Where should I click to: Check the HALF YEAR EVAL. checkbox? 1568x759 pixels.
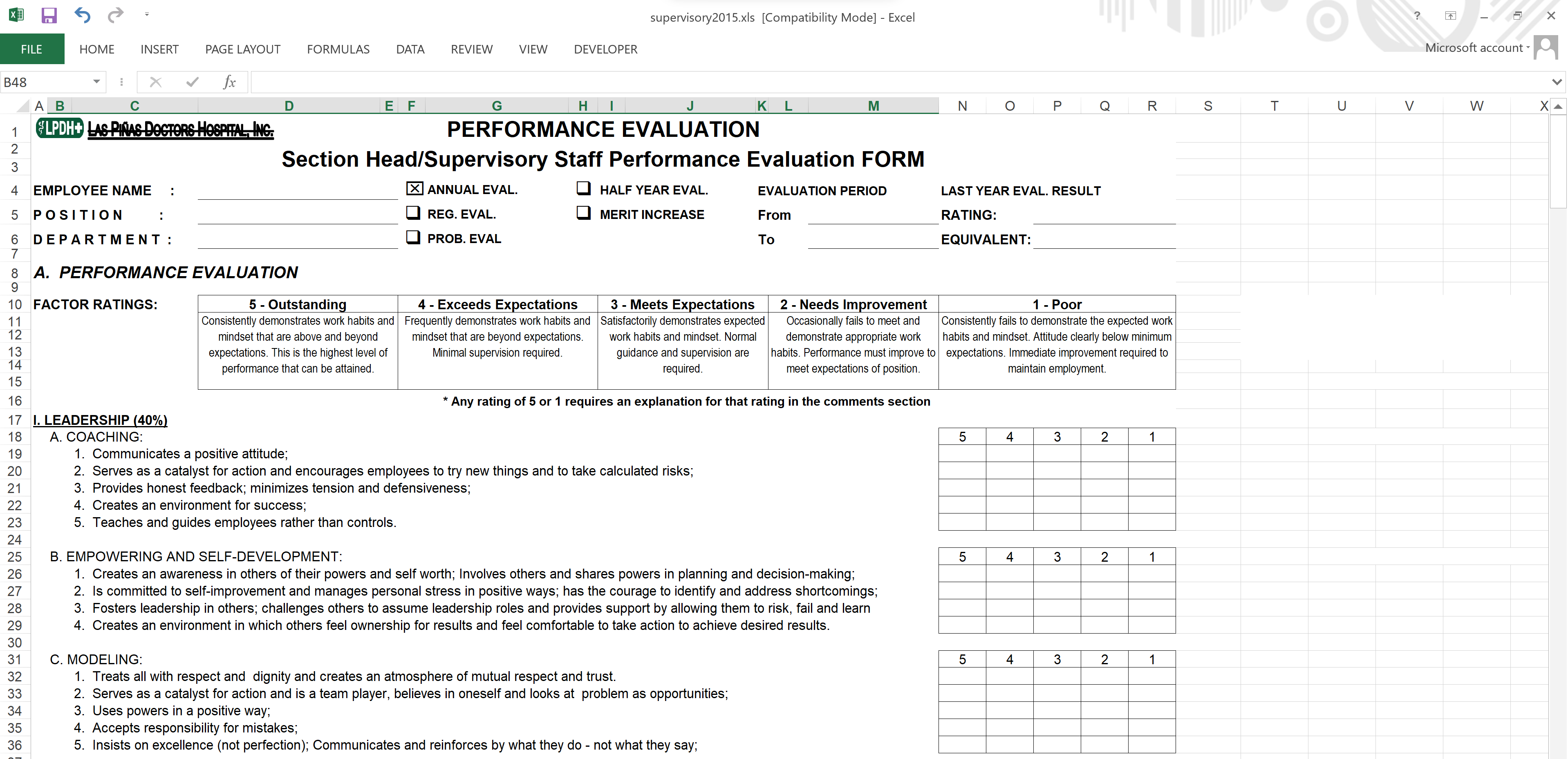coord(583,189)
